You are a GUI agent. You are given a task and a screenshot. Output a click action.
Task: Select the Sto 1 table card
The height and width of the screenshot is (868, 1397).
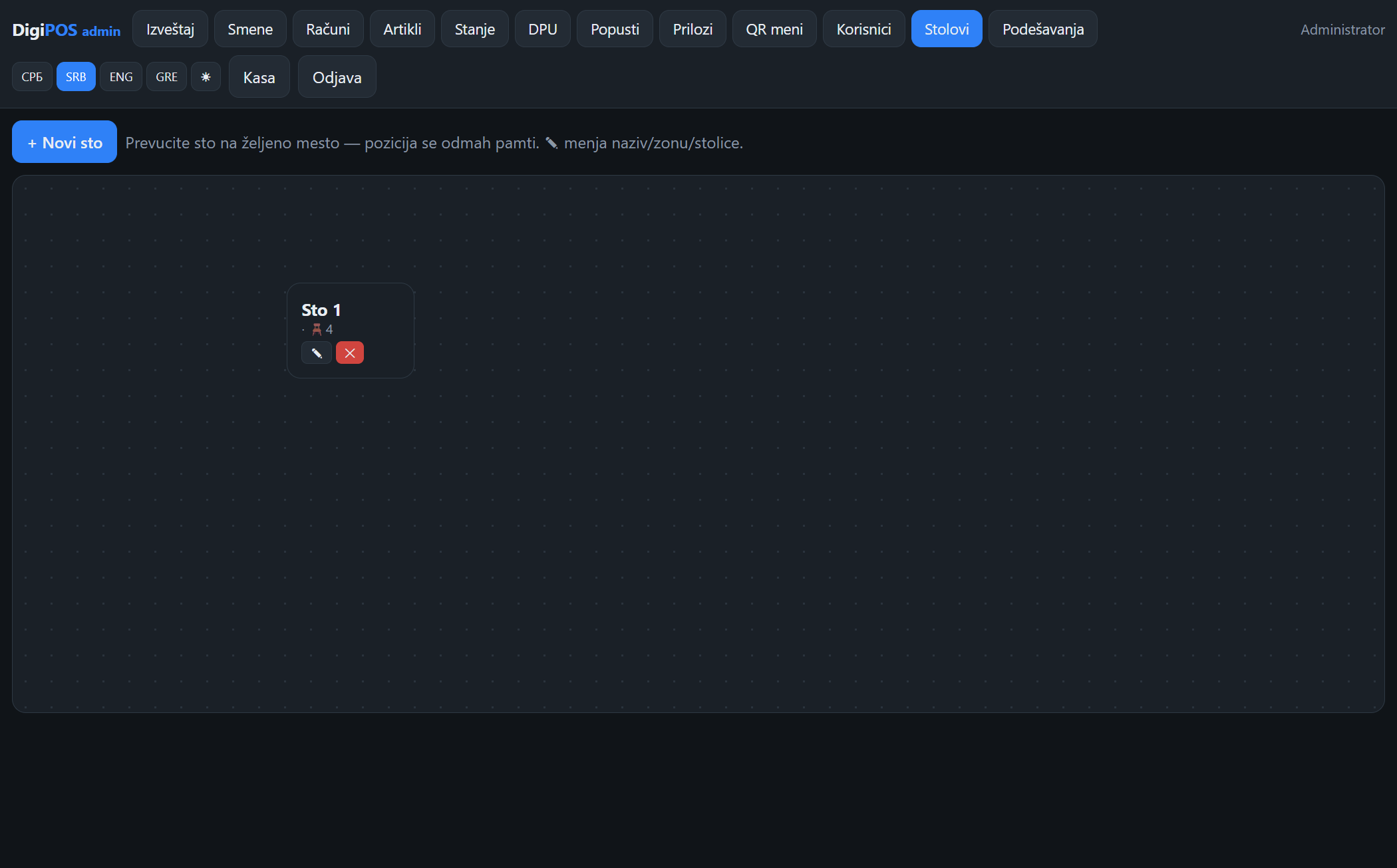click(x=351, y=331)
